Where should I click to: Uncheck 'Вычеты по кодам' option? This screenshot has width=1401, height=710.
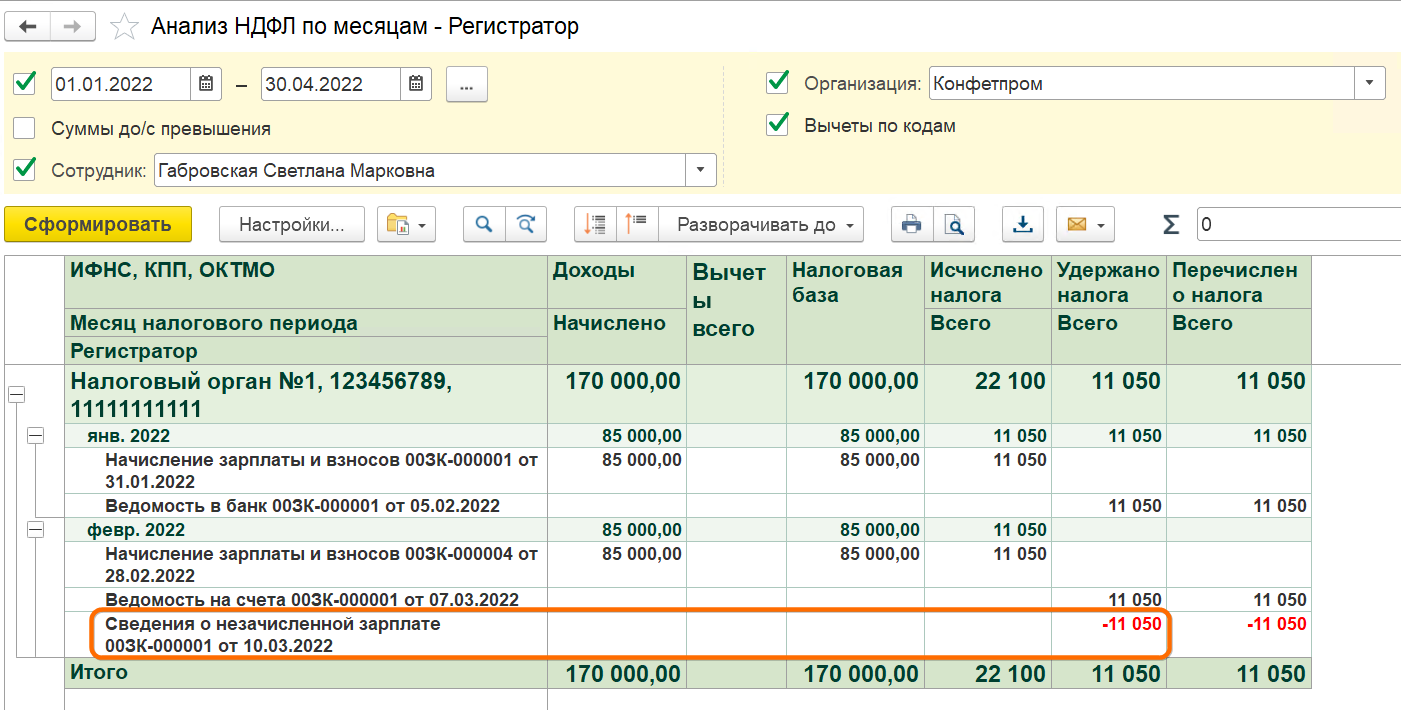[777, 125]
